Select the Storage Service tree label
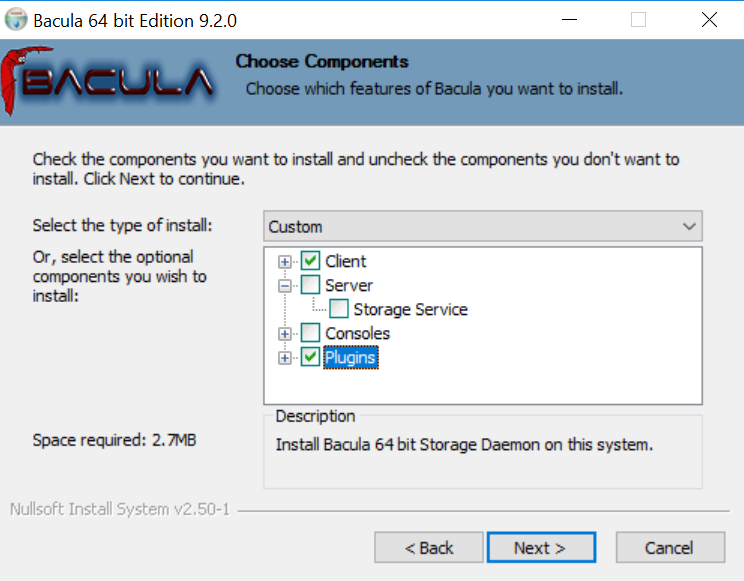 click(410, 309)
